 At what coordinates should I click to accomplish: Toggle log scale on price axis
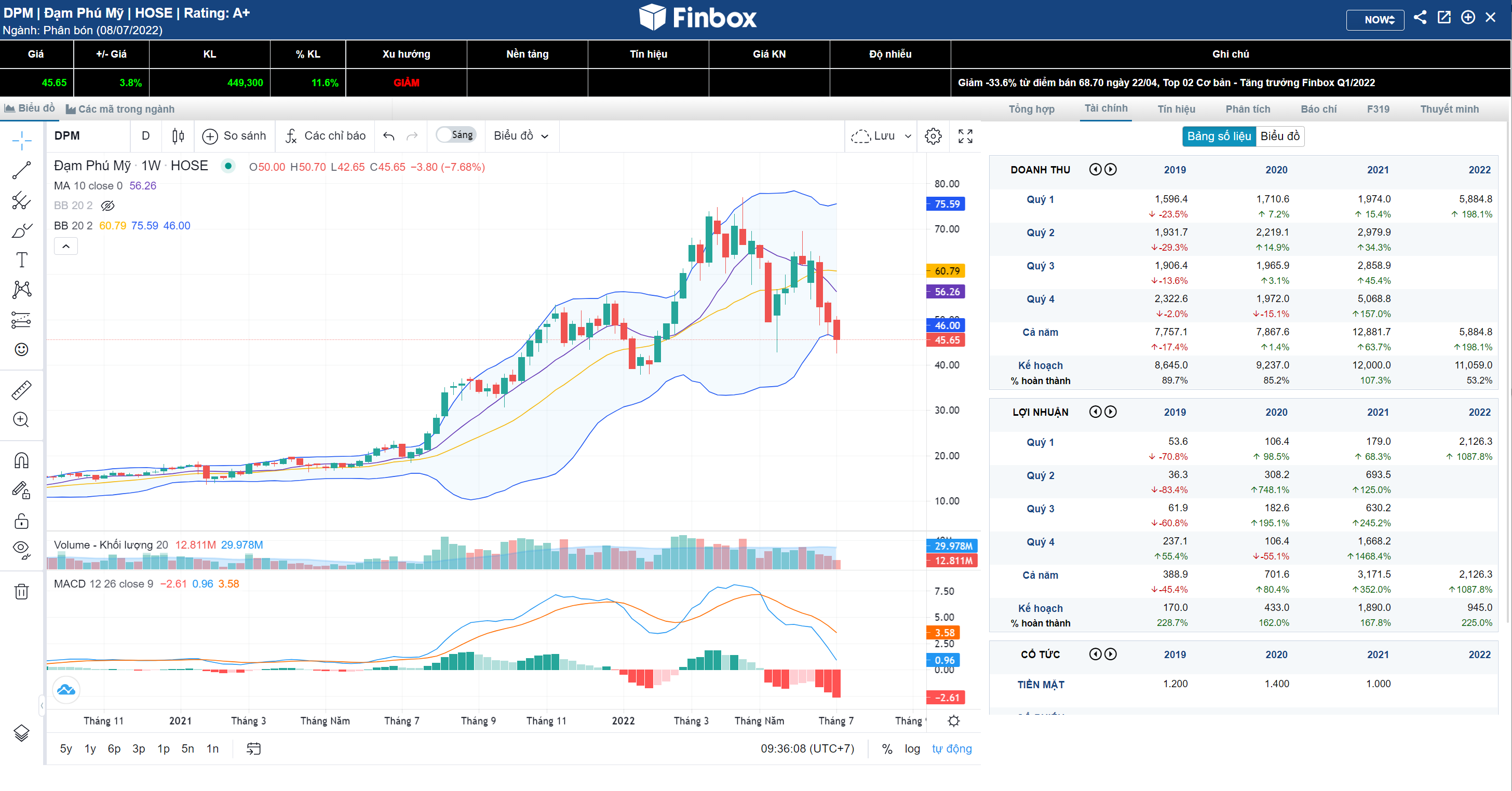912,749
